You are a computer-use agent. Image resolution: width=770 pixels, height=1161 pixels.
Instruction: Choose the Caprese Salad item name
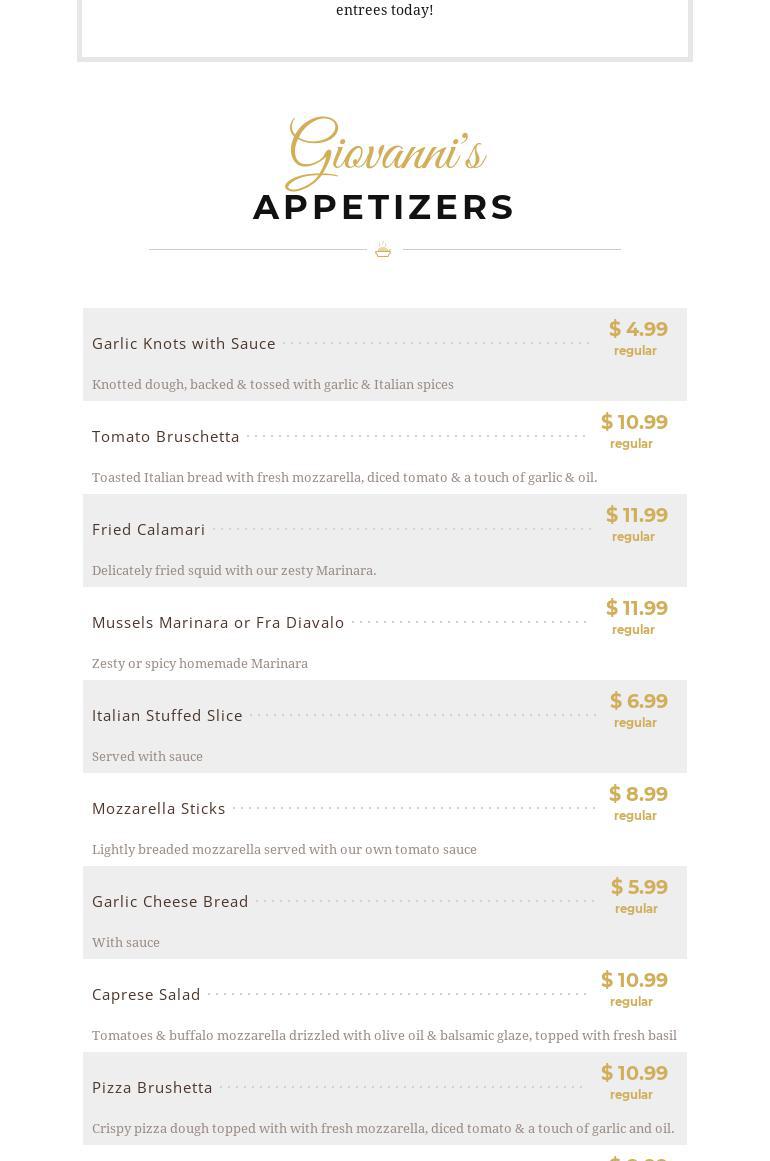pyautogui.click(x=146, y=994)
